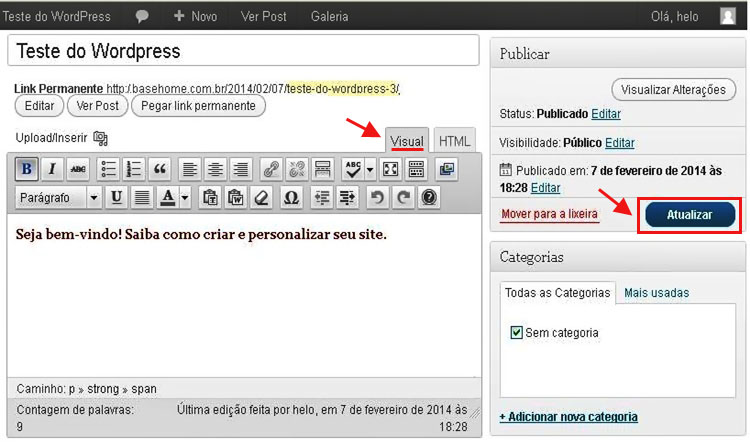750x444 pixels.
Task: Open user avatar in admin bar
Action: [728, 16]
